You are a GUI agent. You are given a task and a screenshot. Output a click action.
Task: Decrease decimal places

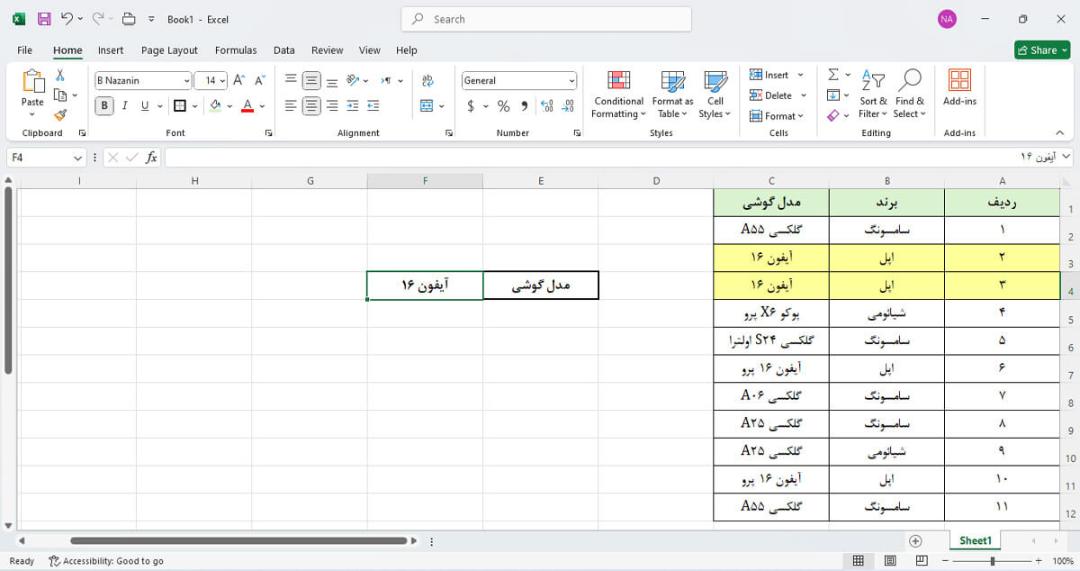[568, 105]
